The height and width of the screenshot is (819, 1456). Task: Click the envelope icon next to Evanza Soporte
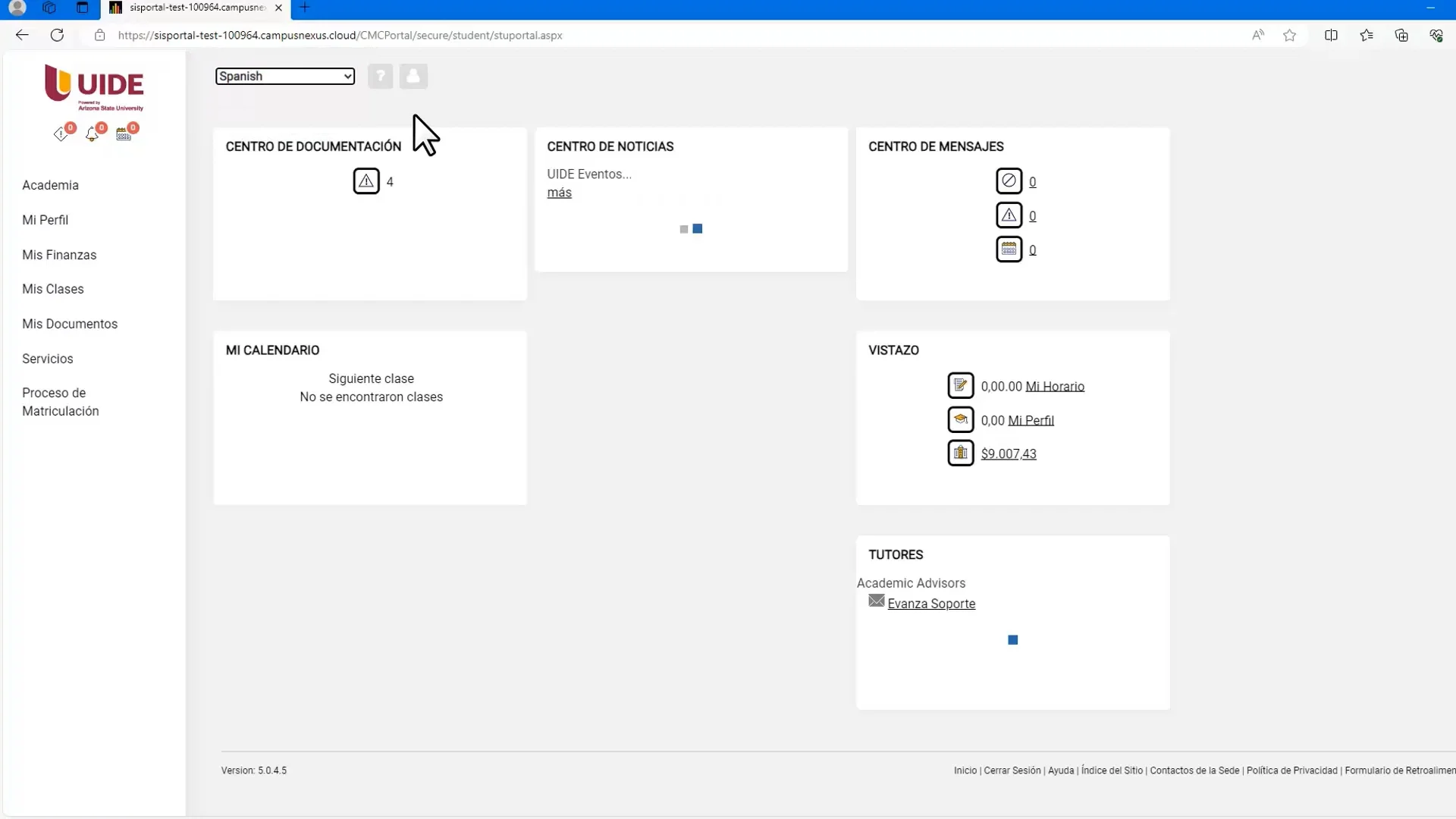[x=877, y=601]
